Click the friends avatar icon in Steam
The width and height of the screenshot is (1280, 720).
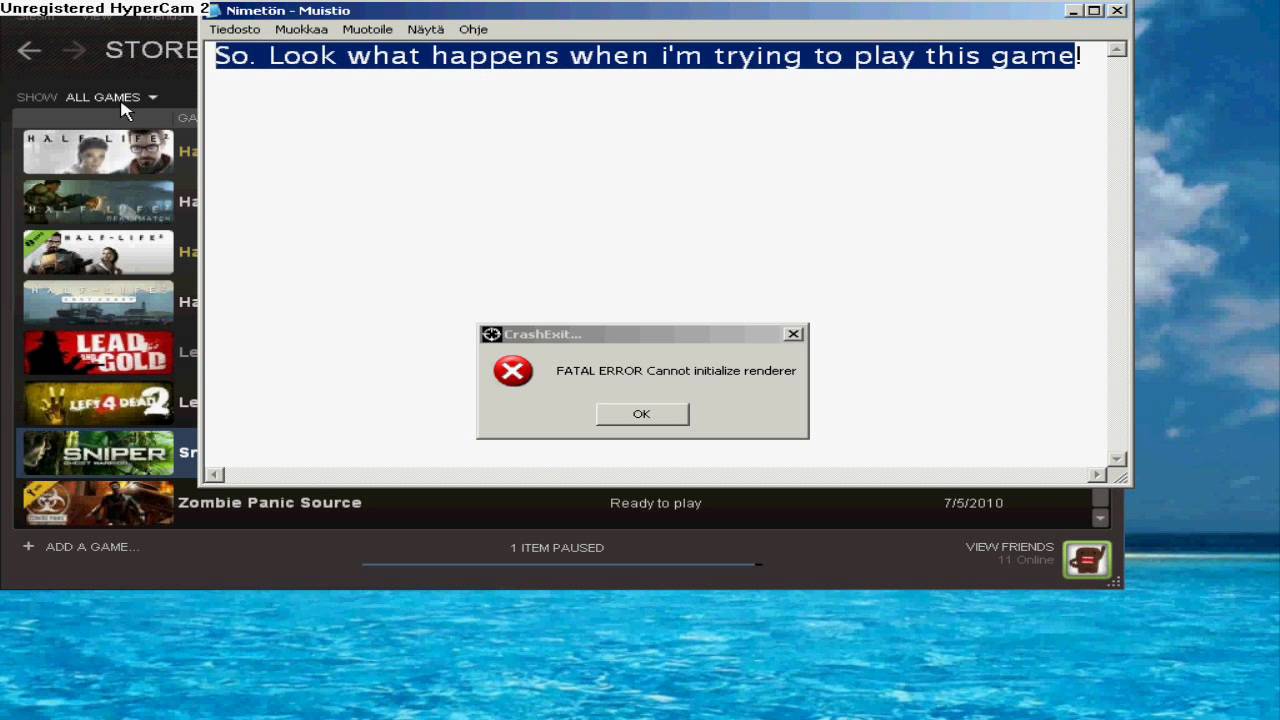coord(1087,559)
